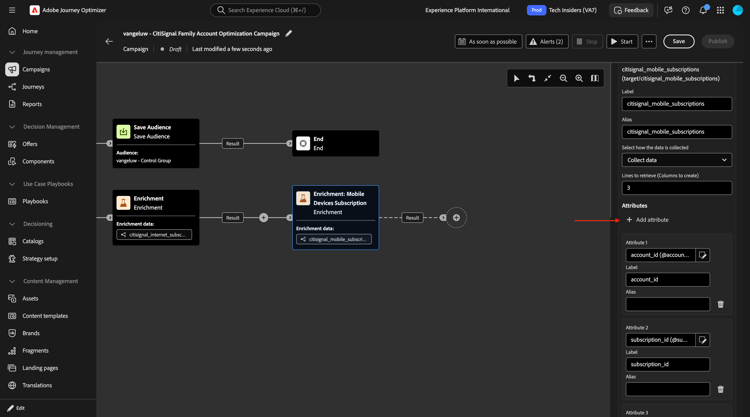Select the pointer tool in canvas toolbar
Viewport: 750px width, 417px height.
click(x=516, y=78)
